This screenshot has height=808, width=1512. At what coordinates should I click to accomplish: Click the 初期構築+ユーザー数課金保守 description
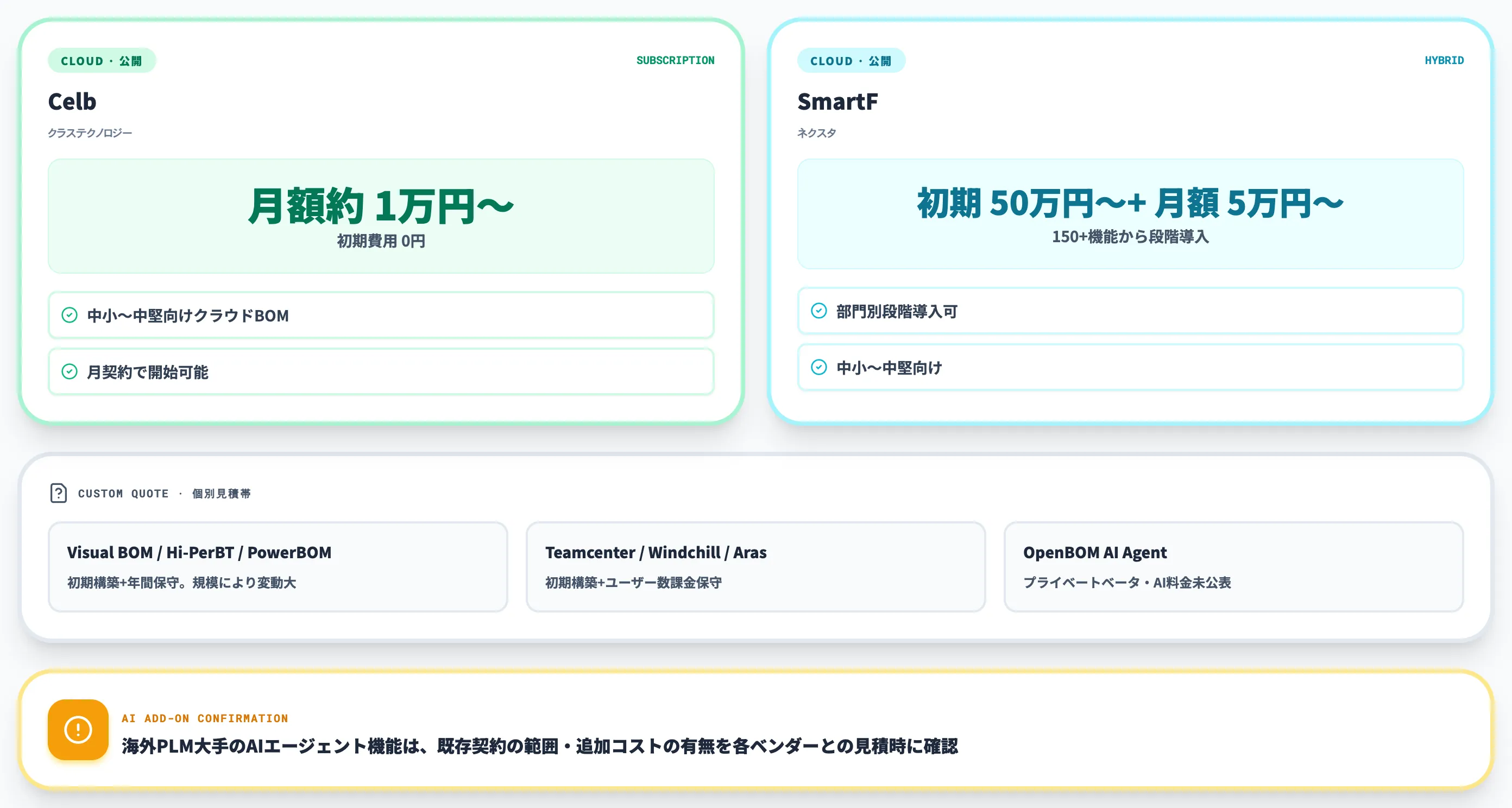[x=633, y=583]
